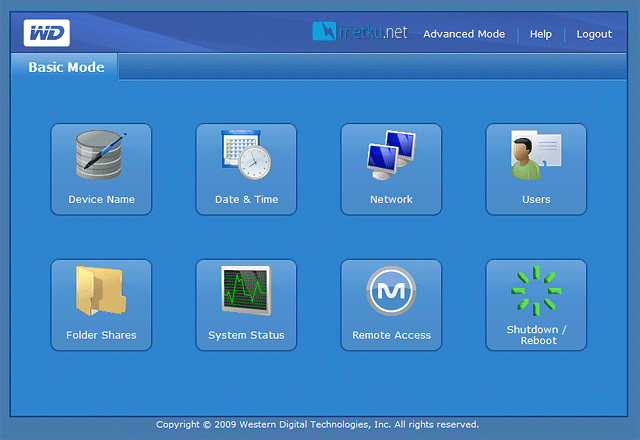Select the Basic Mode tab

click(65, 67)
